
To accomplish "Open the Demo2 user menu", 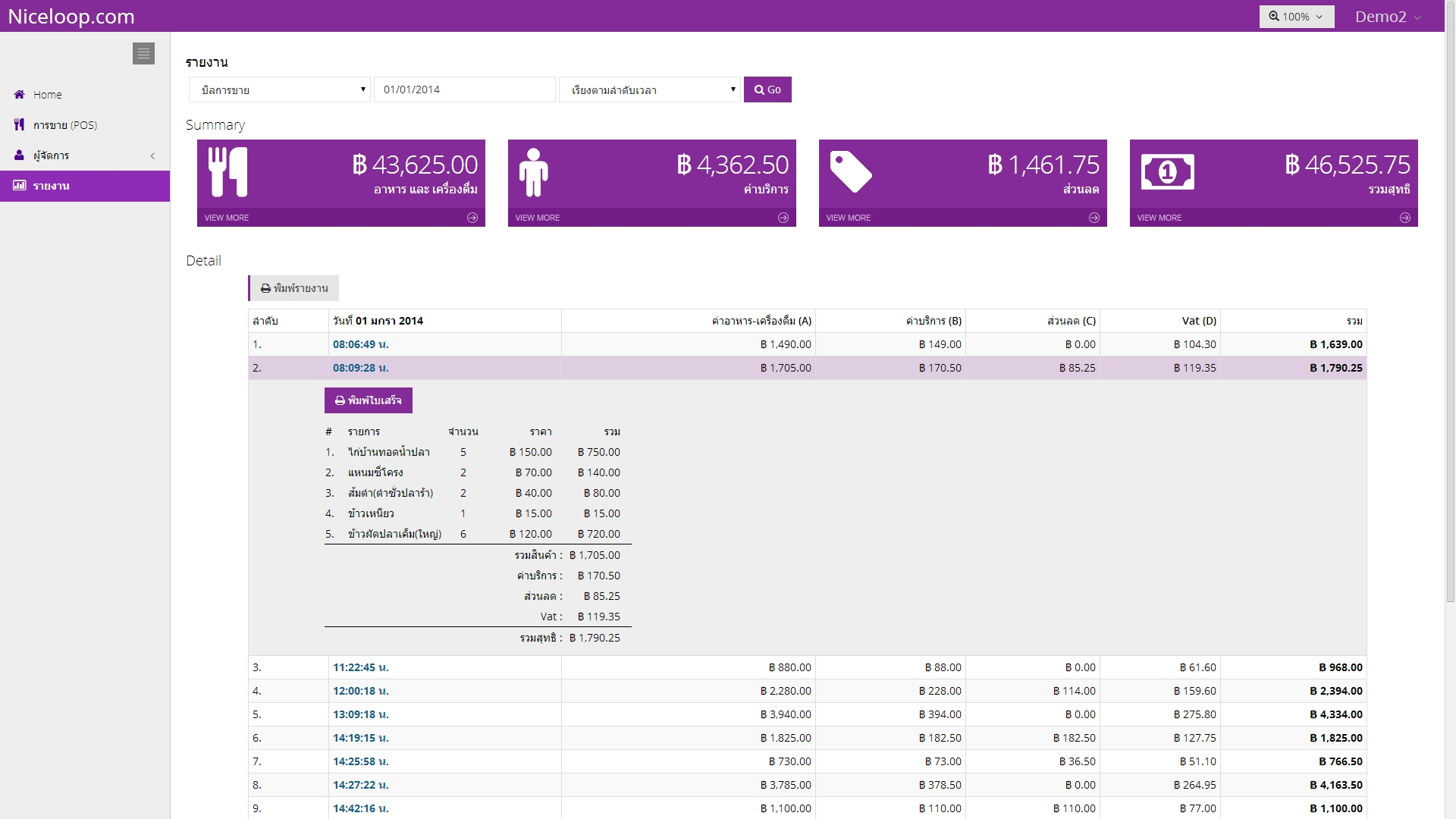I will point(1388,17).
